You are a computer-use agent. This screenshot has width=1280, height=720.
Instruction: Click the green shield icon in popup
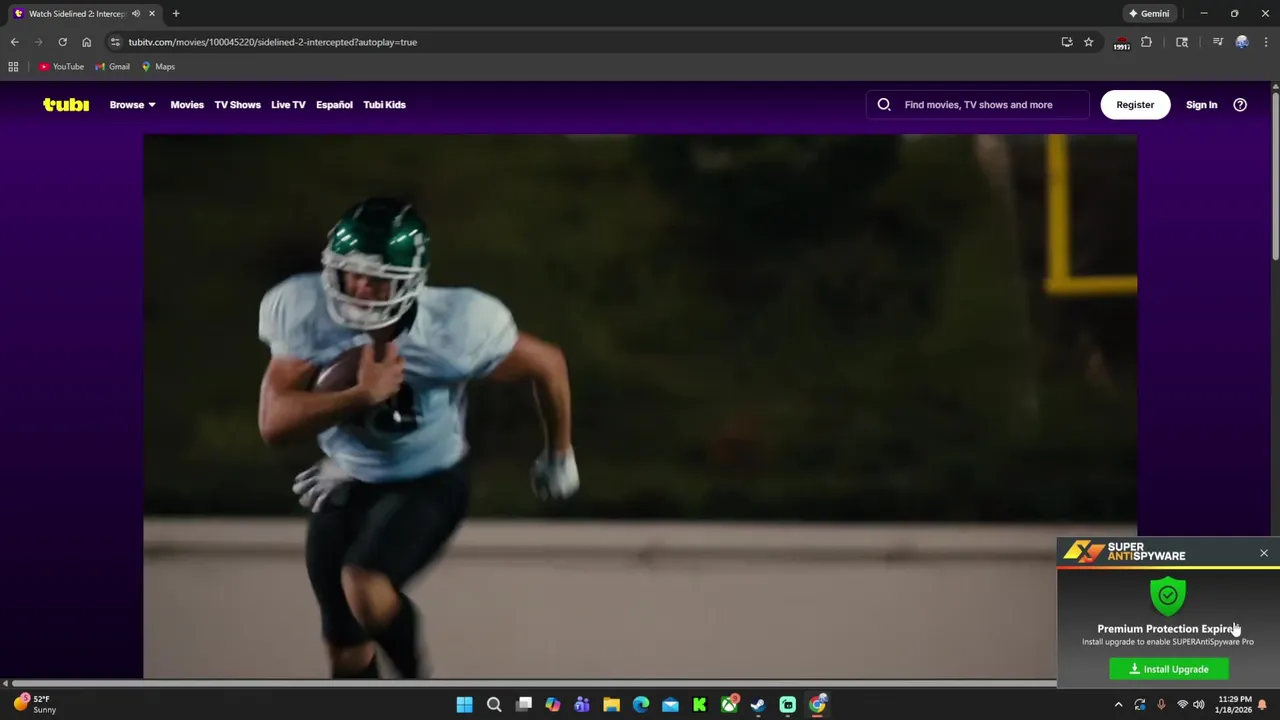[x=1167, y=595]
